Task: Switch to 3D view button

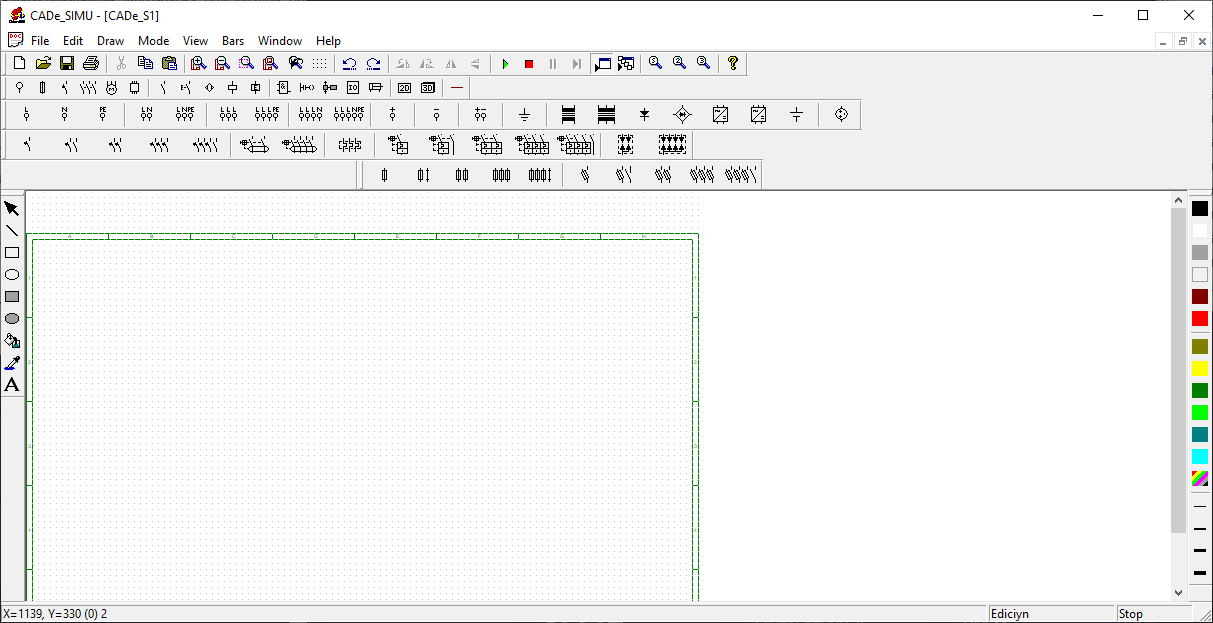Action: 428,88
